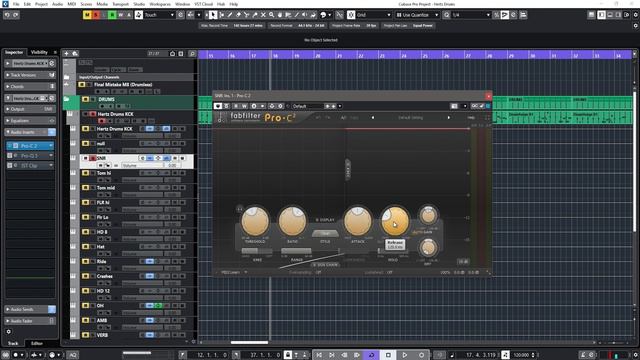The image size is (640, 360).
Task: Expand the Chords inspector section
Action: (x=29, y=87)
